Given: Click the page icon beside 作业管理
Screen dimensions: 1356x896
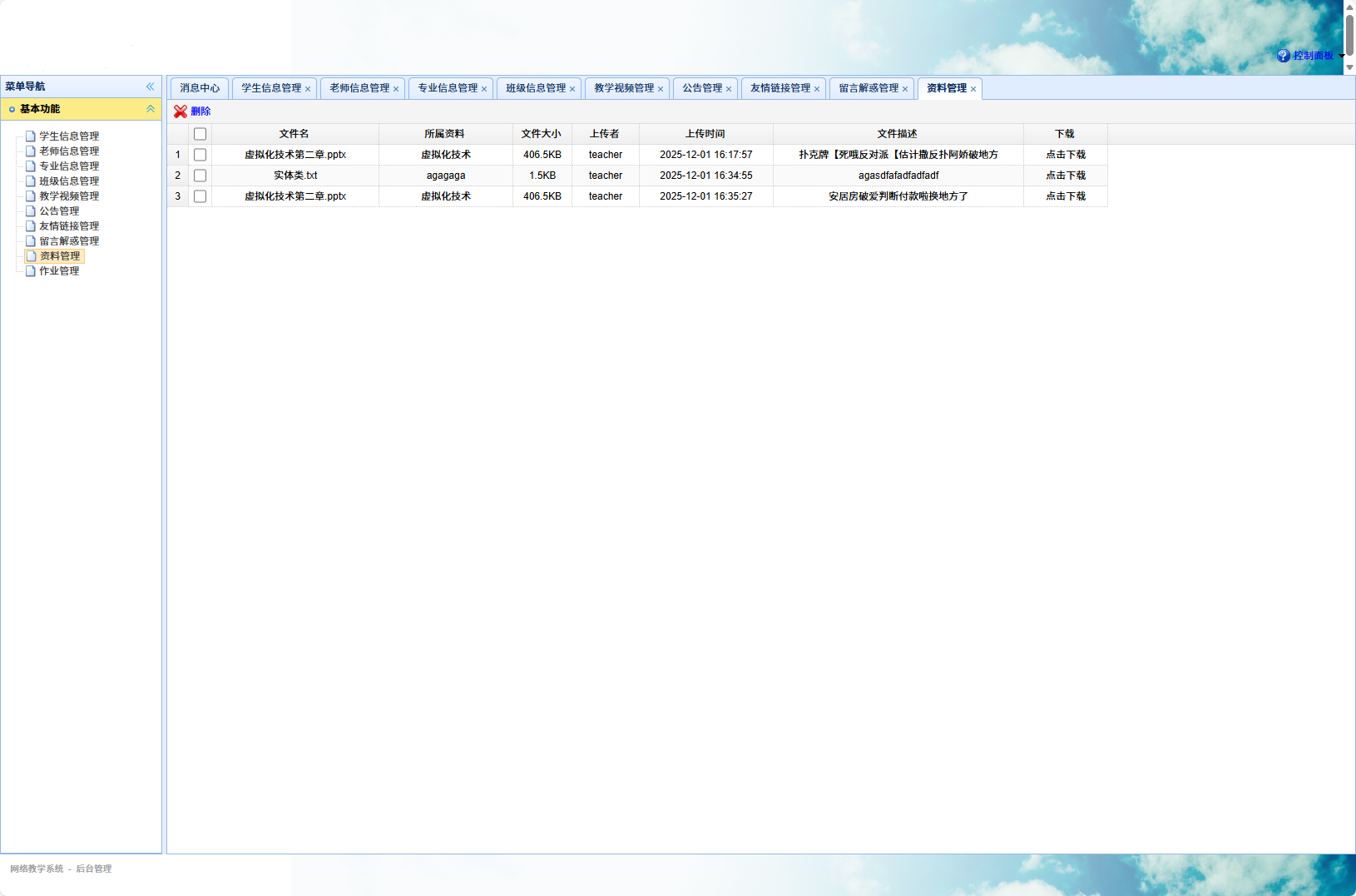Looking at the screenshot, I should click(x=31, y=271).
